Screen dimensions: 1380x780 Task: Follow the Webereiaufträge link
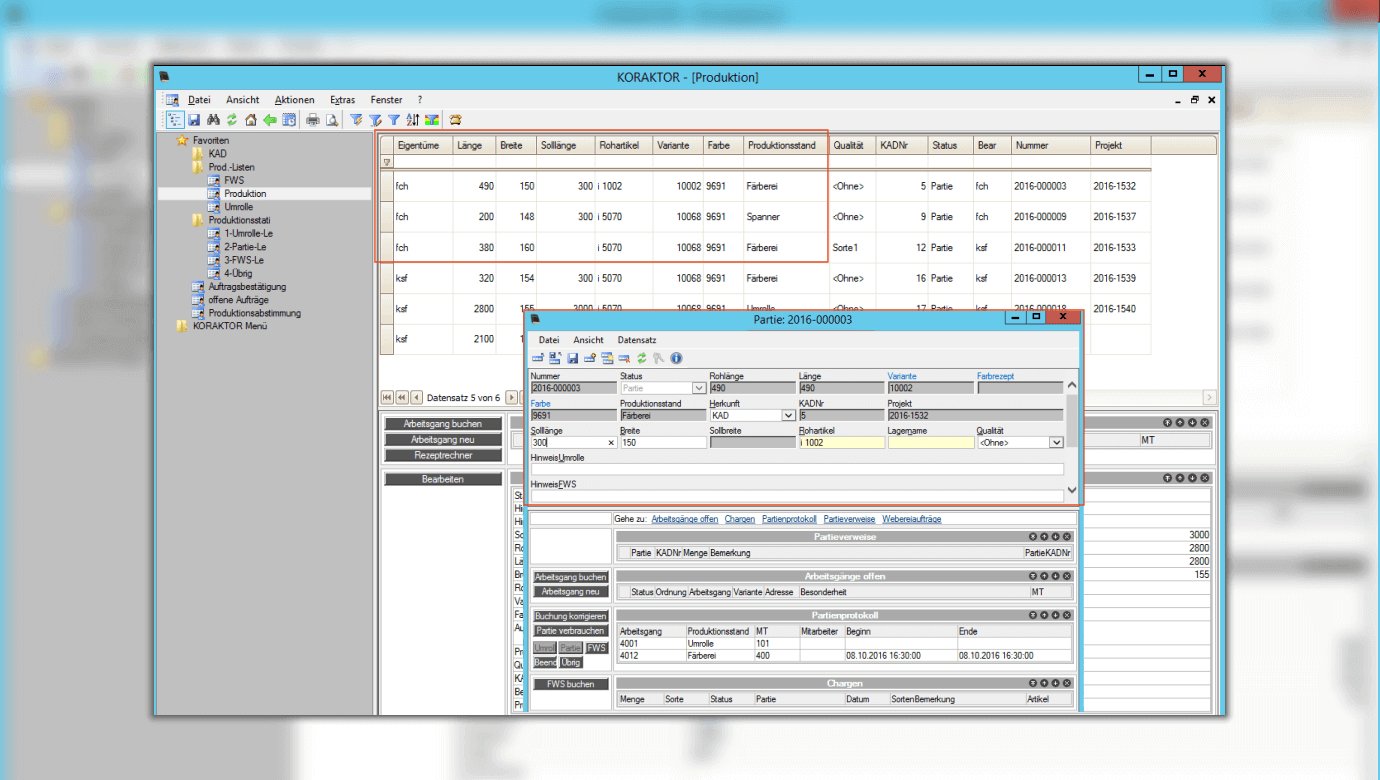911,519
